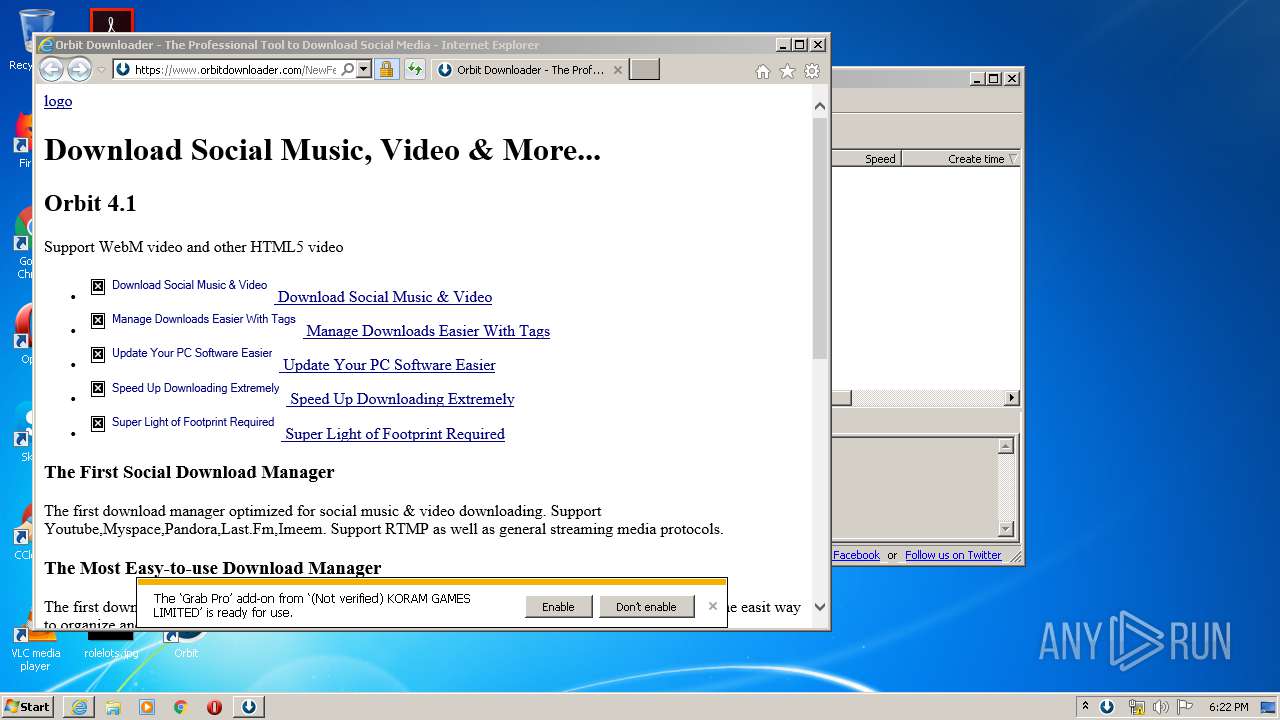Click the Internet Explorer Forward arrow
Viewport: 1280px width, 720px height.
79,69
